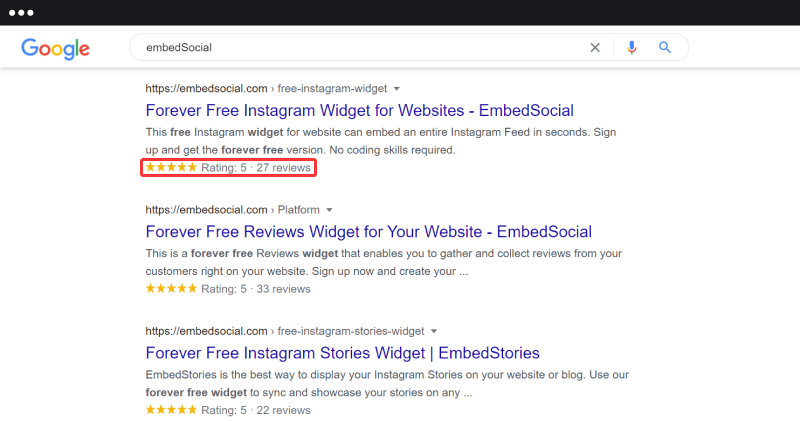This screenshot has width=800, height=421.
Task: Open Forever Free Instagram Stories Widget link
Action: [x=342, y=353]
